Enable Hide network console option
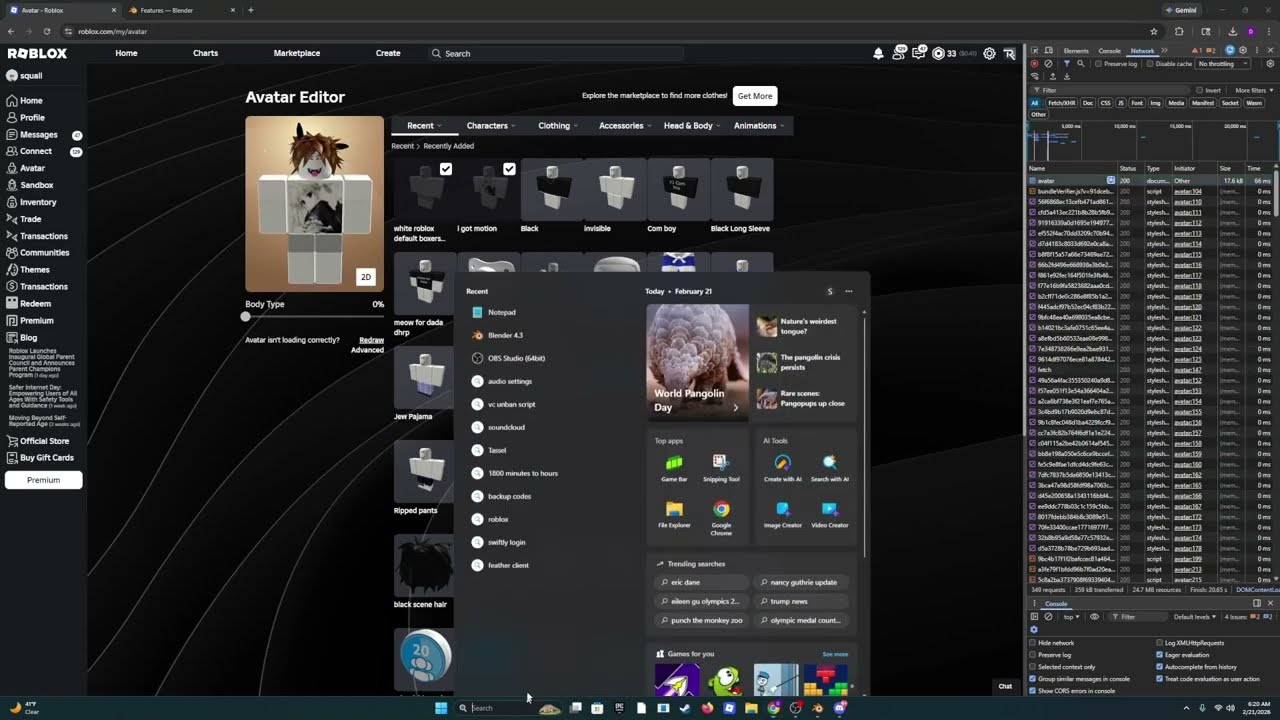The width and height of the screenshot is (1280, 720). pyautogui.click(x=1033, y=643)
